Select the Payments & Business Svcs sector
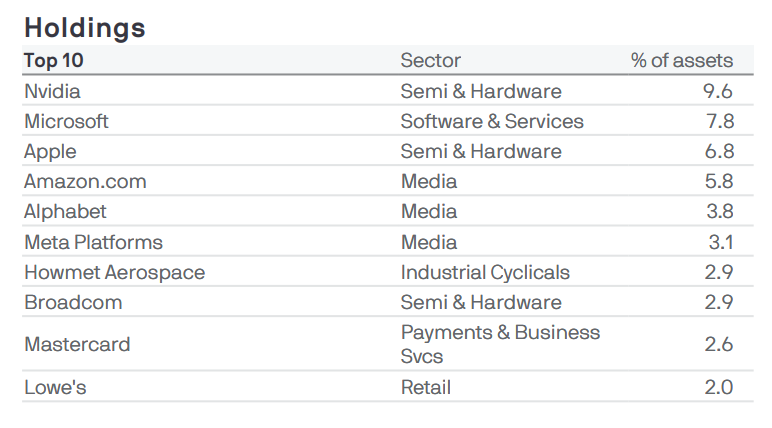This screenshot has width=772, height=428. coord(500,344)
